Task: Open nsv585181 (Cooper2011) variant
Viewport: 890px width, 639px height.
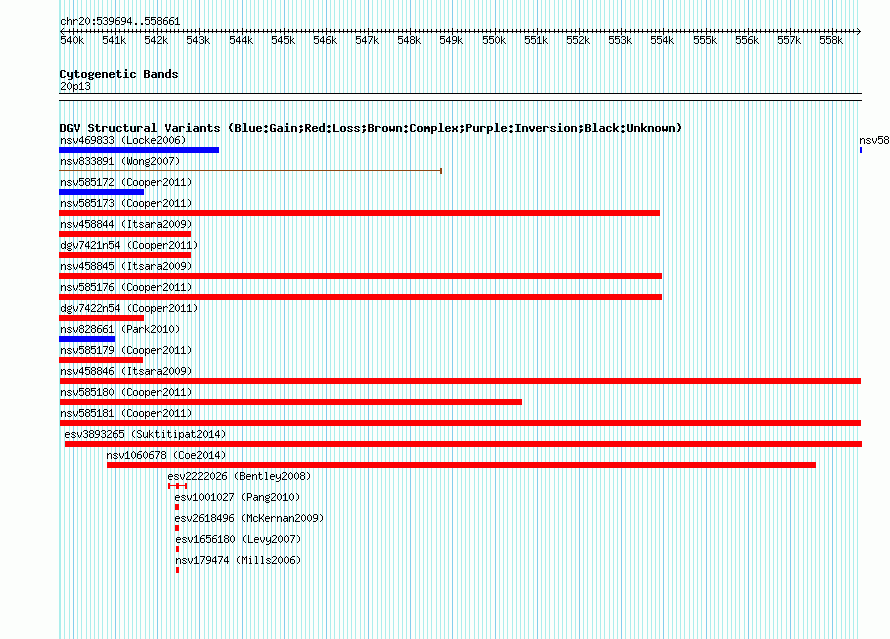Action: tap(126, 413)
